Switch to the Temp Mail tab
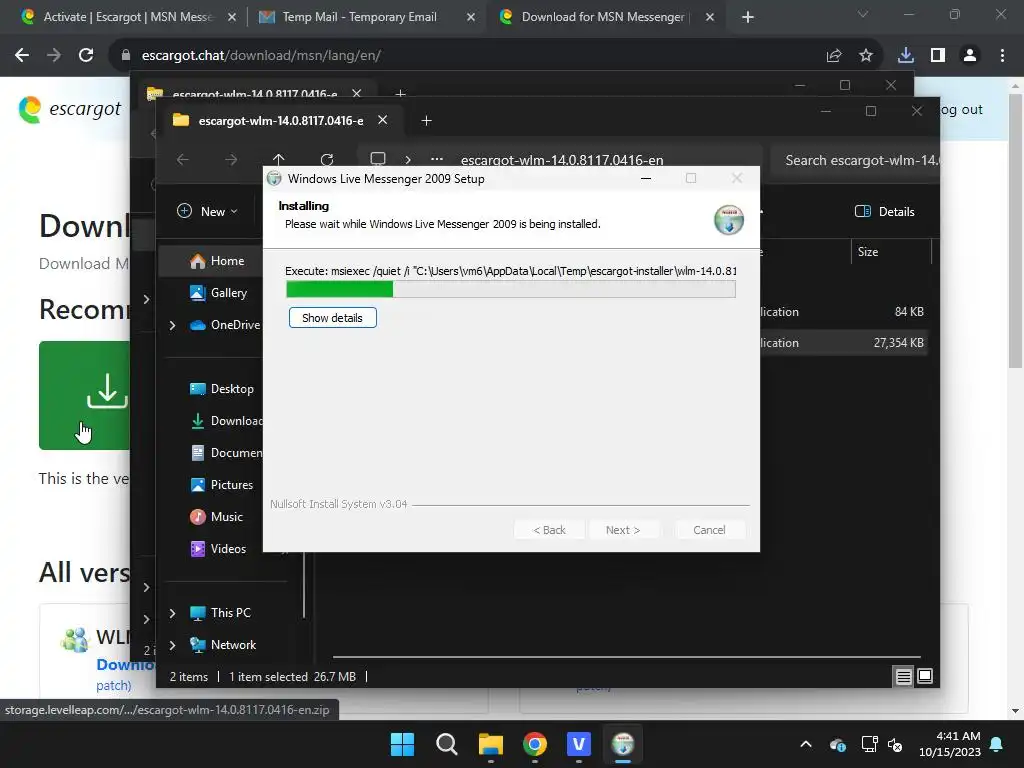Screen dimensions: 1024x768 [x=359, y=17]
